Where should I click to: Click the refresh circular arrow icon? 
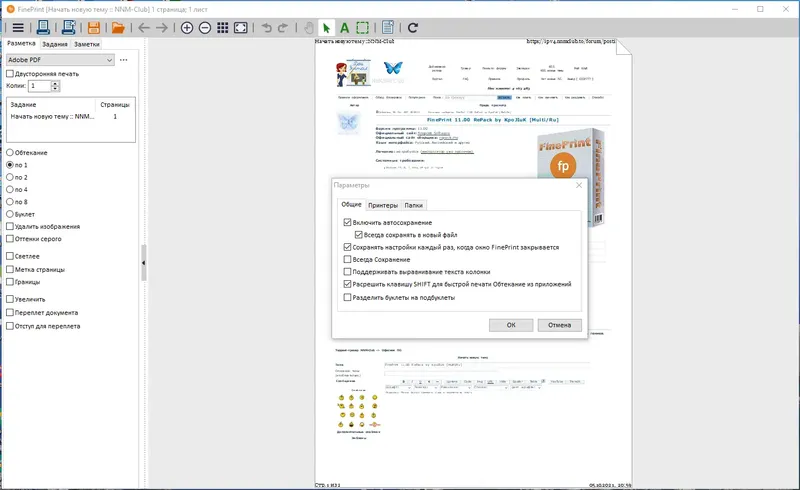(413, 28)
